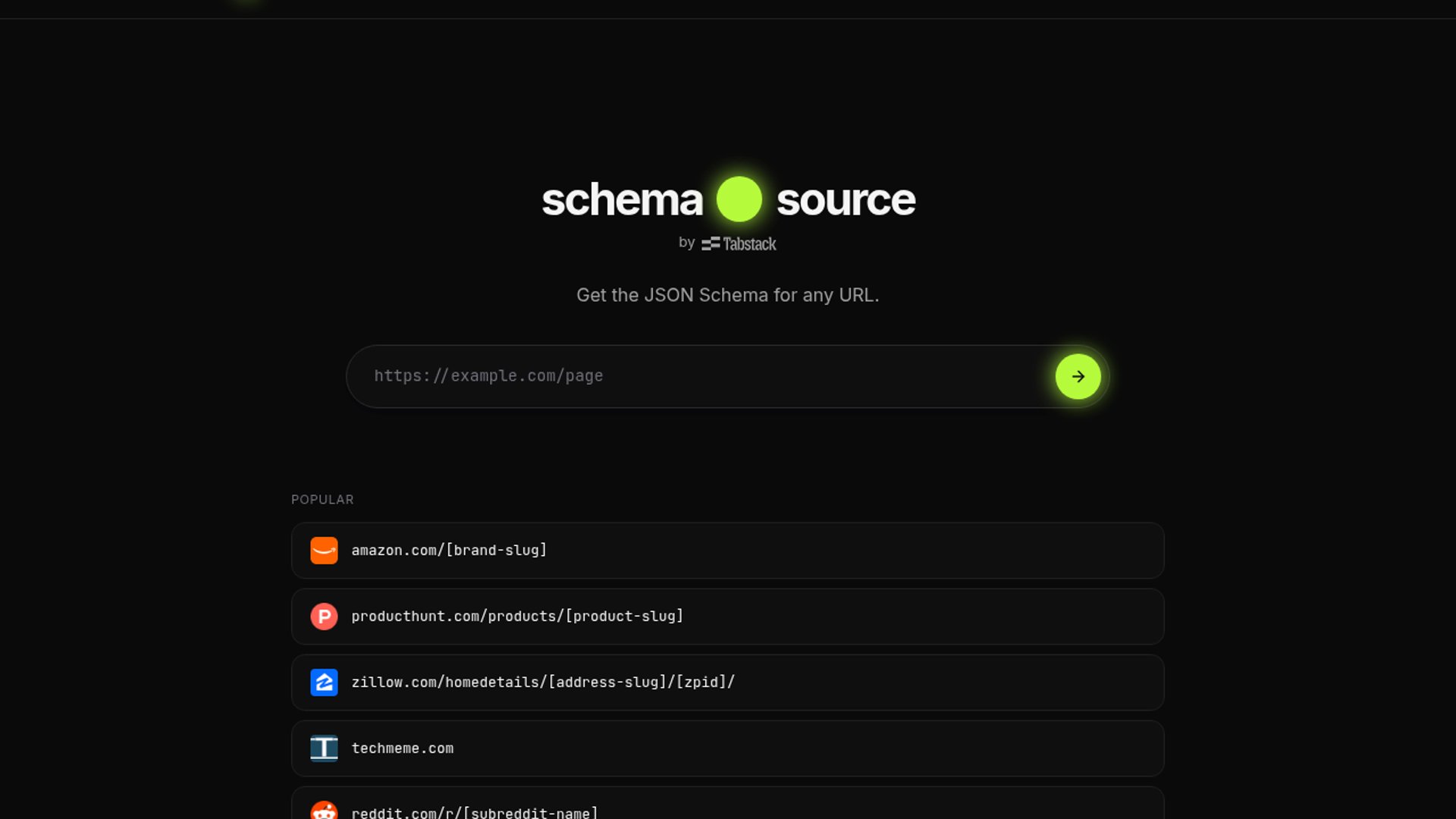This screenshot has width=1456, height=819.
Task: Open the reddit.com/r/[subreddit-name] entry
Action: pyautogui.click(x=728, y=803)
